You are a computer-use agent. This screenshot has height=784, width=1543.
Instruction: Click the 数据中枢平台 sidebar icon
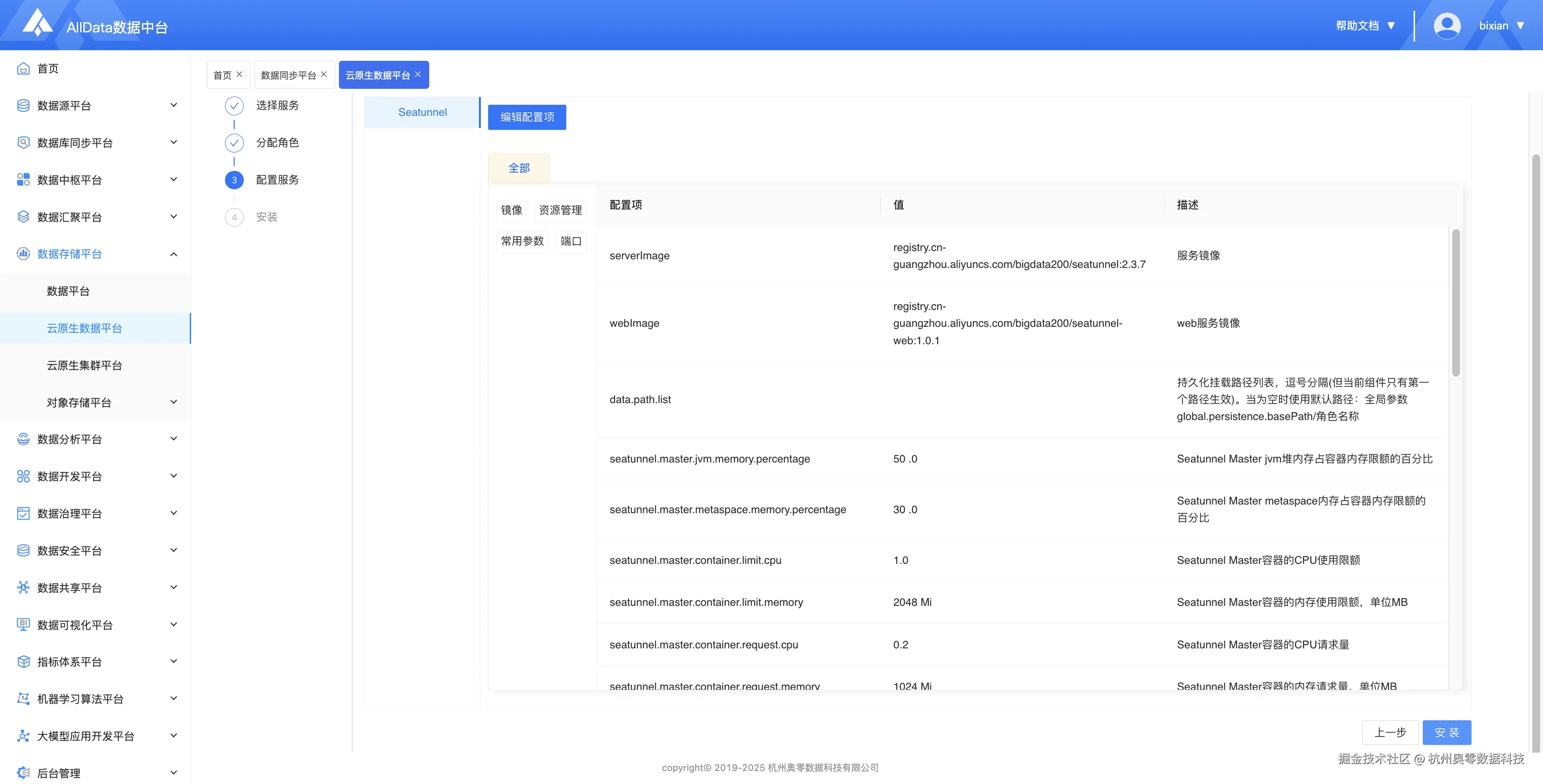point(23,180)
